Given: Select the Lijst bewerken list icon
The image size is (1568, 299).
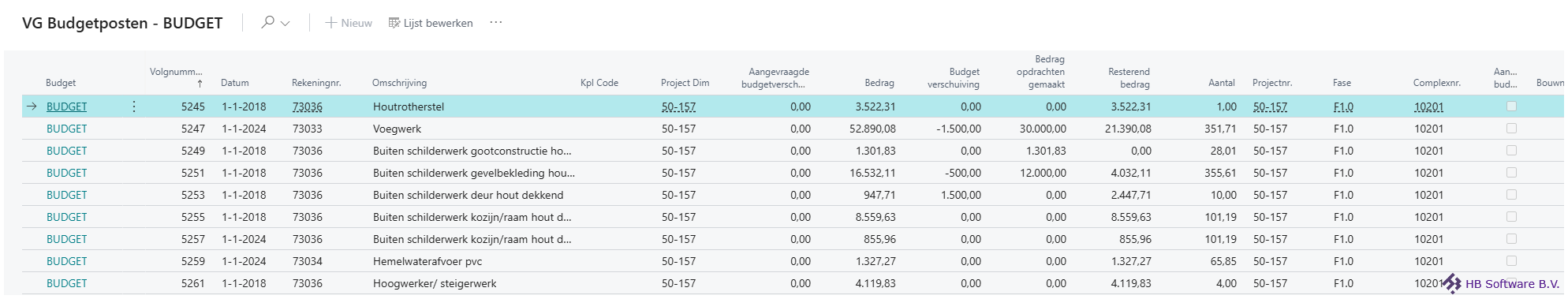Looking at the screenshot, I should (394, 23).
